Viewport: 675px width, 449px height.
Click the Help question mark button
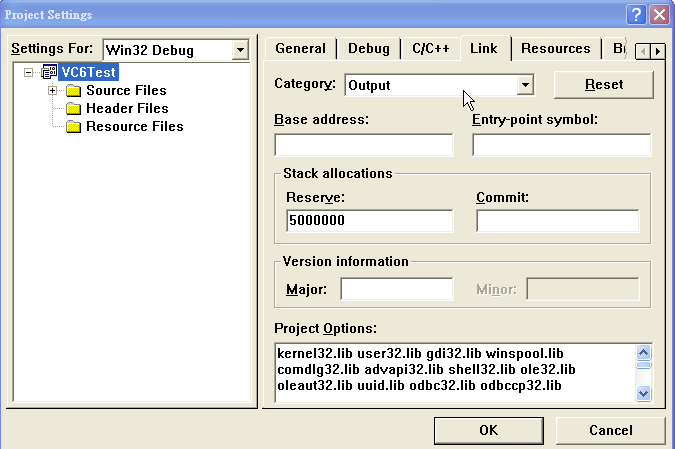tap(636, 15)
